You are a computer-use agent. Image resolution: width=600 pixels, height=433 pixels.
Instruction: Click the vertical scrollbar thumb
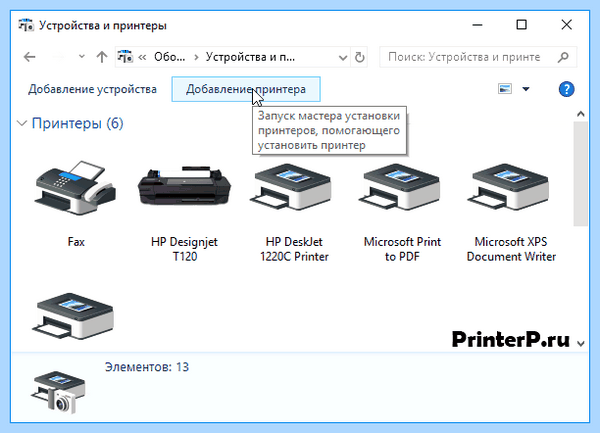pos(580,174)
